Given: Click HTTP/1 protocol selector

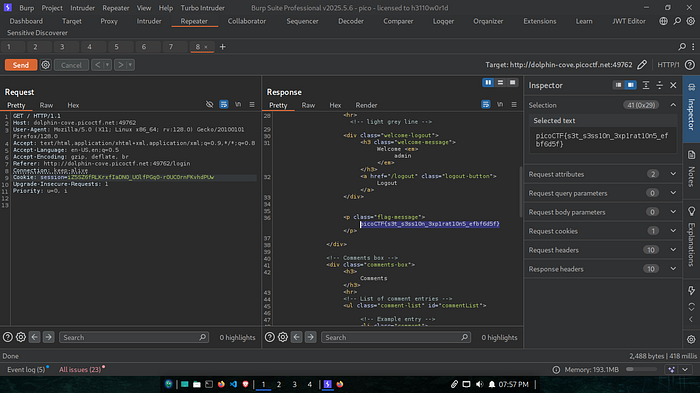Looking at the screenshot, I should [668, 65].
